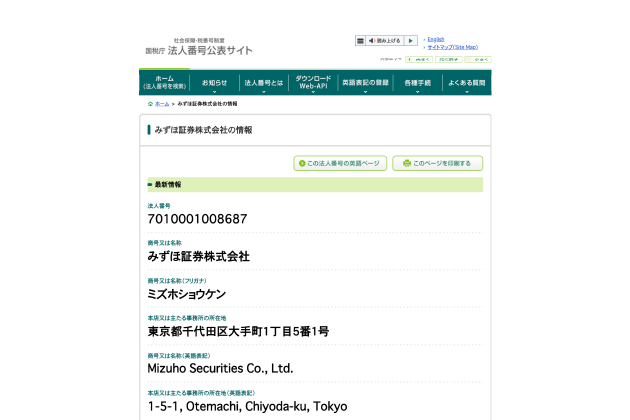630x420 pixels.
Task: Open the read-aloud widget menu icon
Action: [x=360, y=41]
